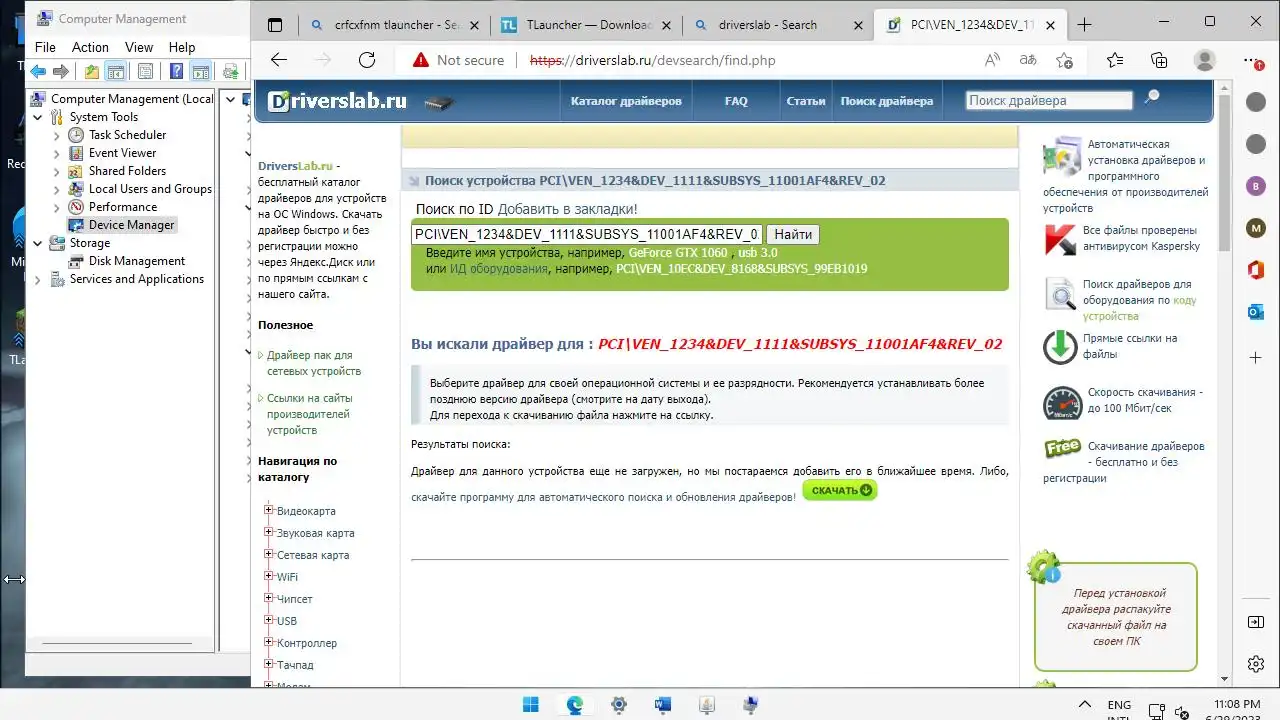Click the Edge address bar URL
Image resolution: width=1280 pixels, height=720 pixels.
(x=652, y=60)
